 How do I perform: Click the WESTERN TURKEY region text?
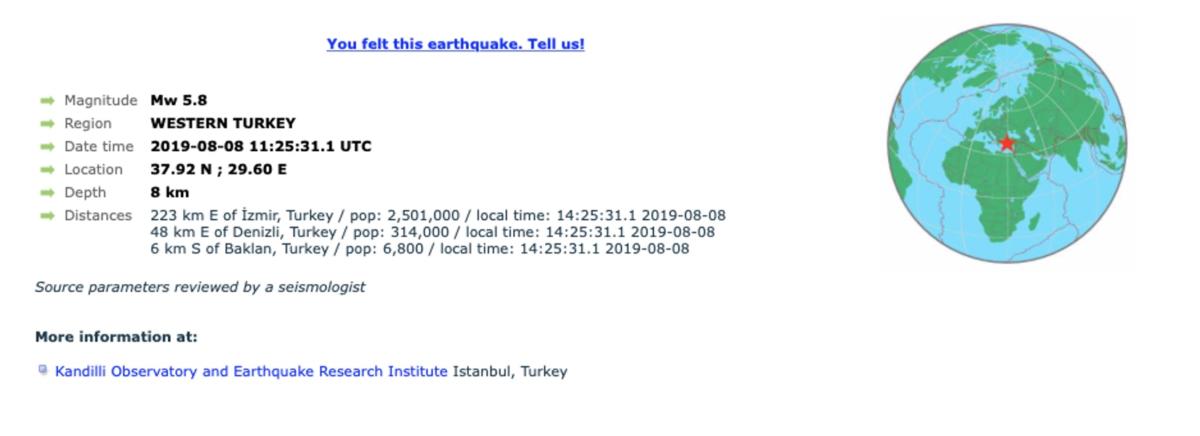click(223, 123)
